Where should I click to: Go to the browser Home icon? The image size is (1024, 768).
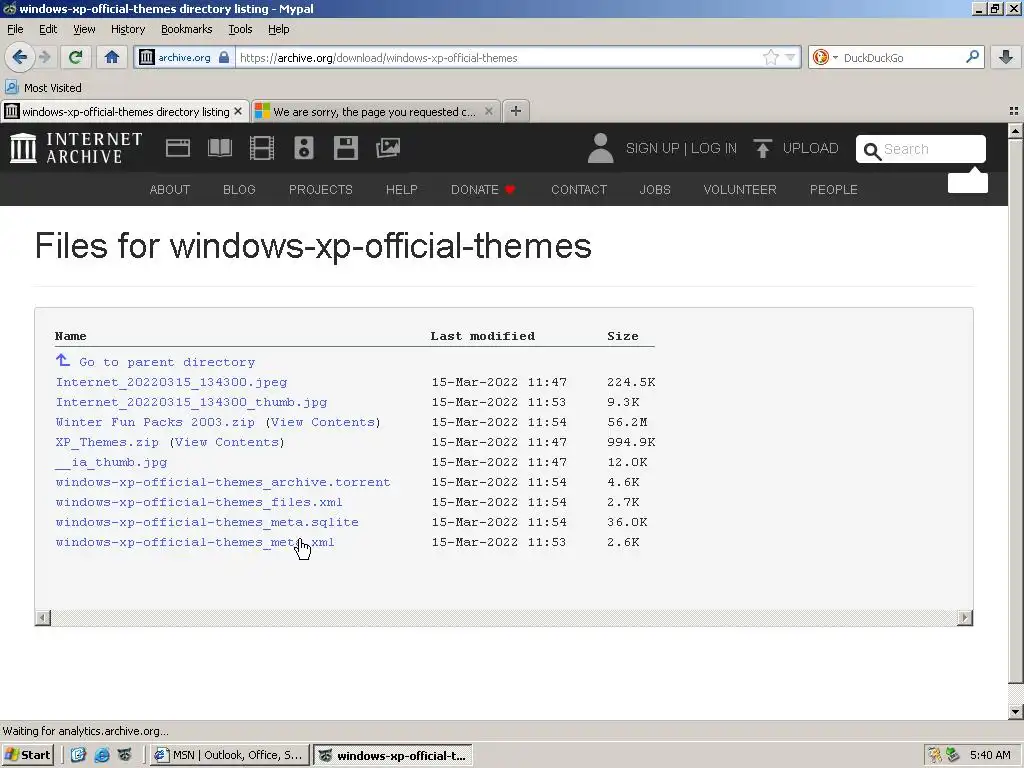(x=112, y=57)
